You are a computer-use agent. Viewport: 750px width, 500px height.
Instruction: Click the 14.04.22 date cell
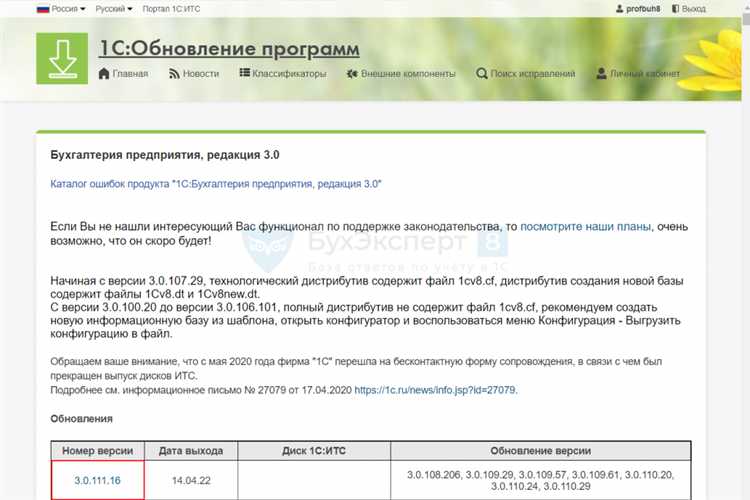191,480
